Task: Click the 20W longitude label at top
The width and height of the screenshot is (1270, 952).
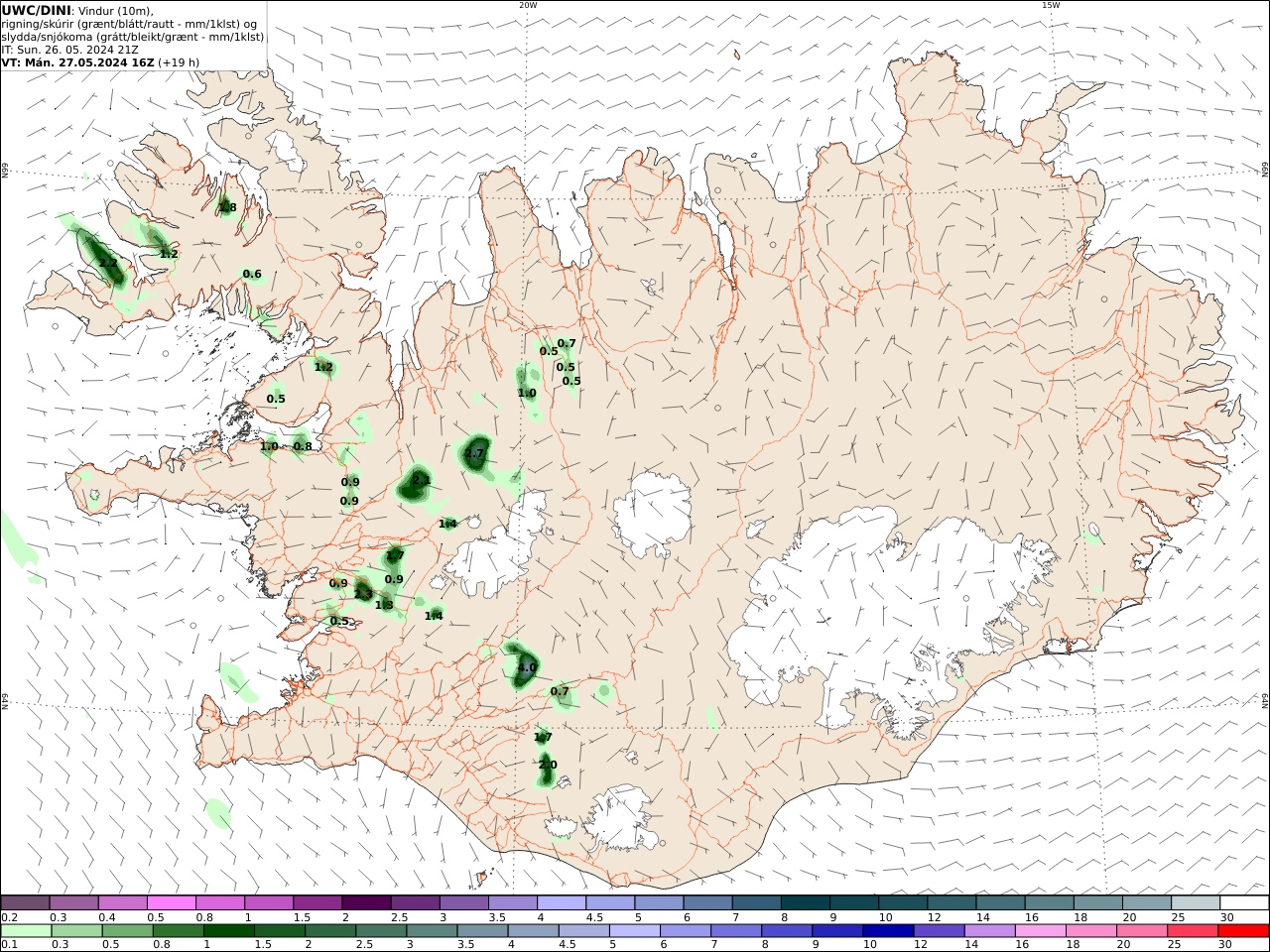Action: (x=528, y=5)
